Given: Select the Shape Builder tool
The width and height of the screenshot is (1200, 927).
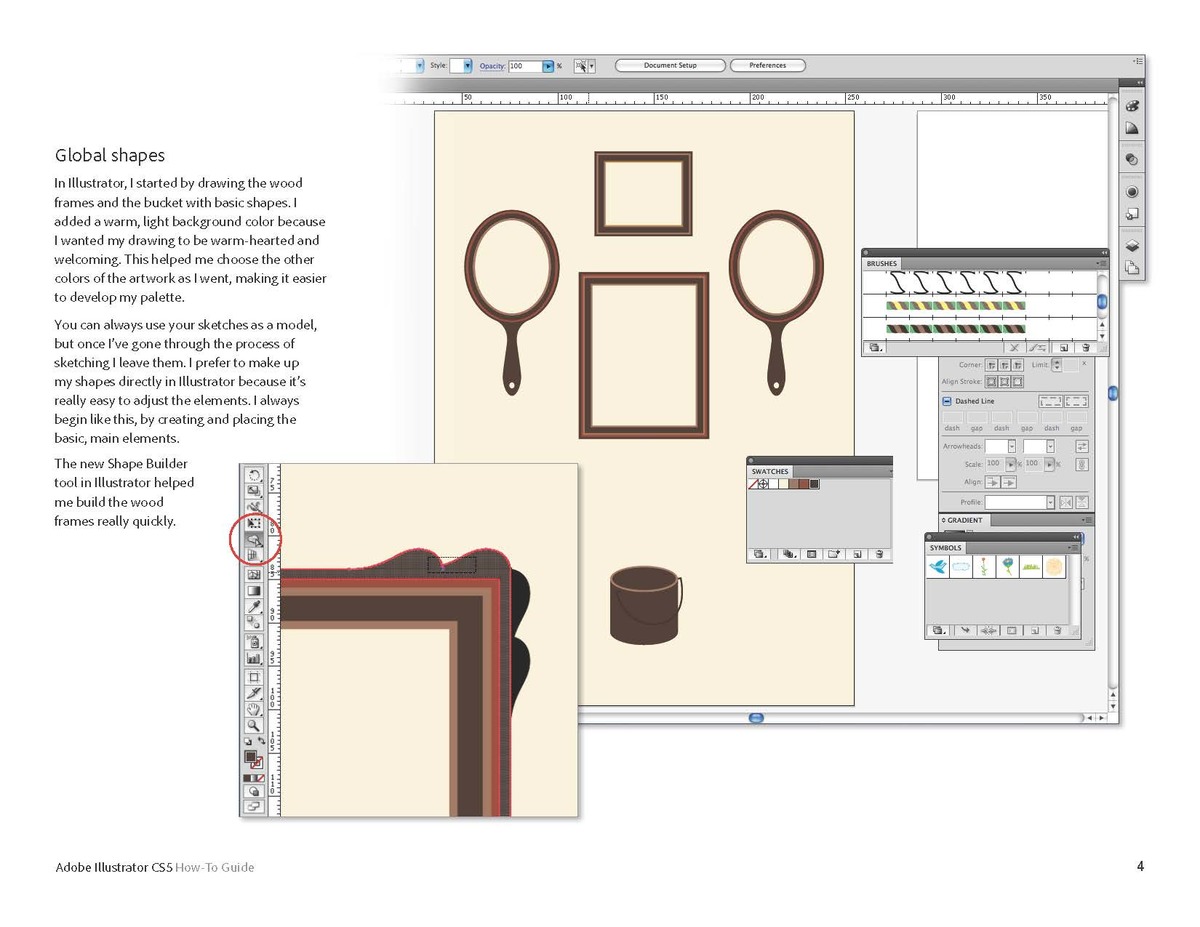Looking at the screenshot, I should (x=254, y=540).
